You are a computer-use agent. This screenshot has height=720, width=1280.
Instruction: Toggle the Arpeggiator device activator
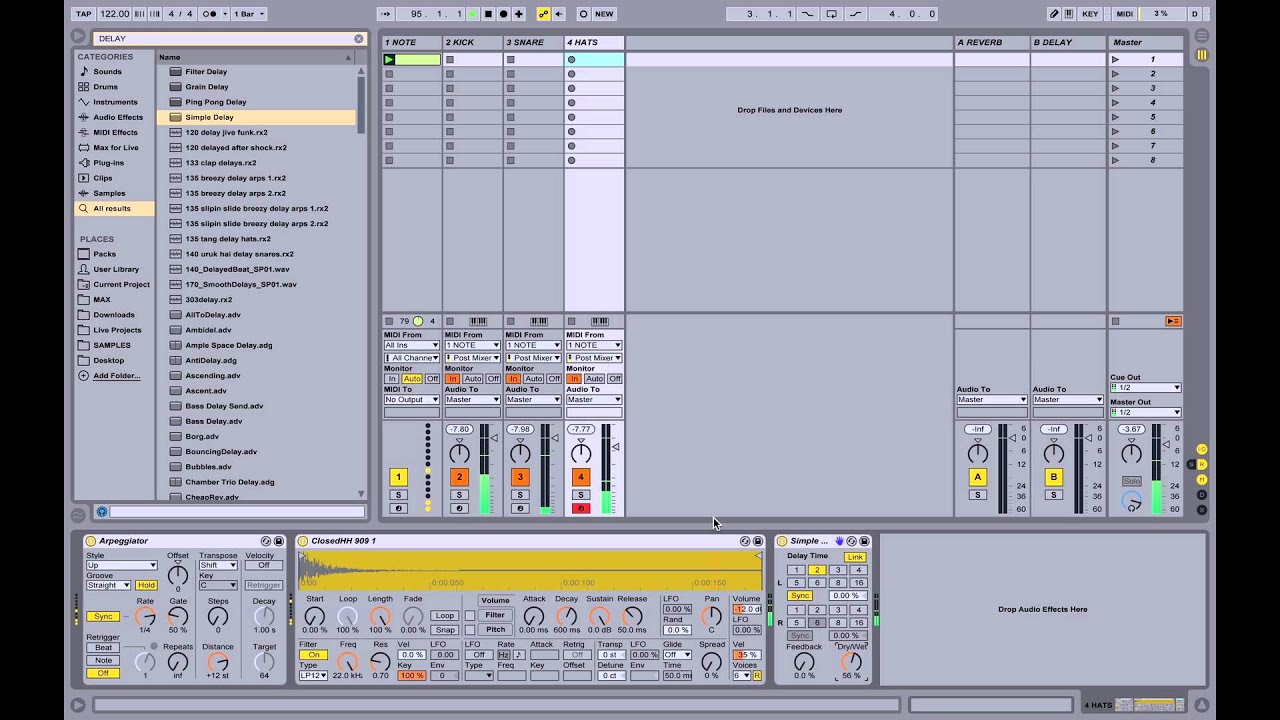point(91,541)
